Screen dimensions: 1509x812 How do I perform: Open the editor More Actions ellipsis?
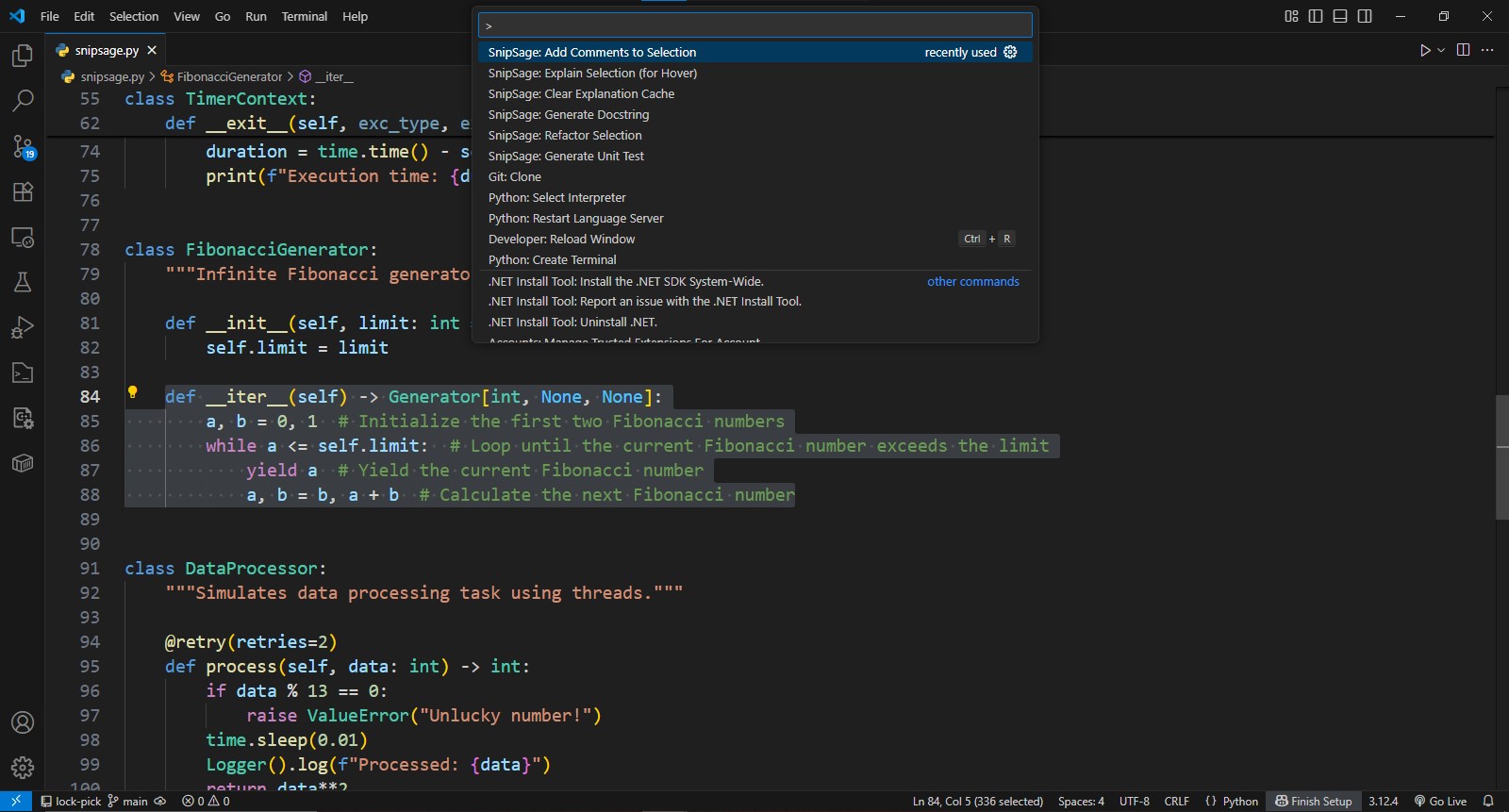[1487, 50]
